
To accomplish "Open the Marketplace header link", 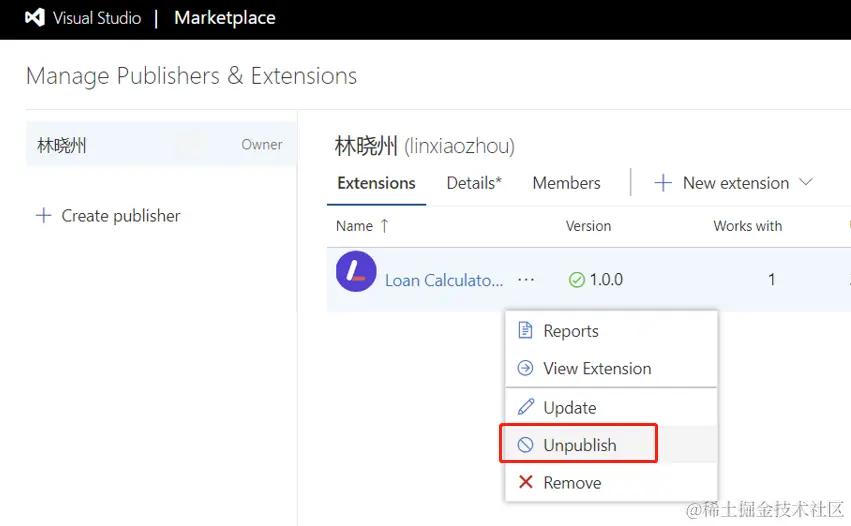I will [225, 18].
